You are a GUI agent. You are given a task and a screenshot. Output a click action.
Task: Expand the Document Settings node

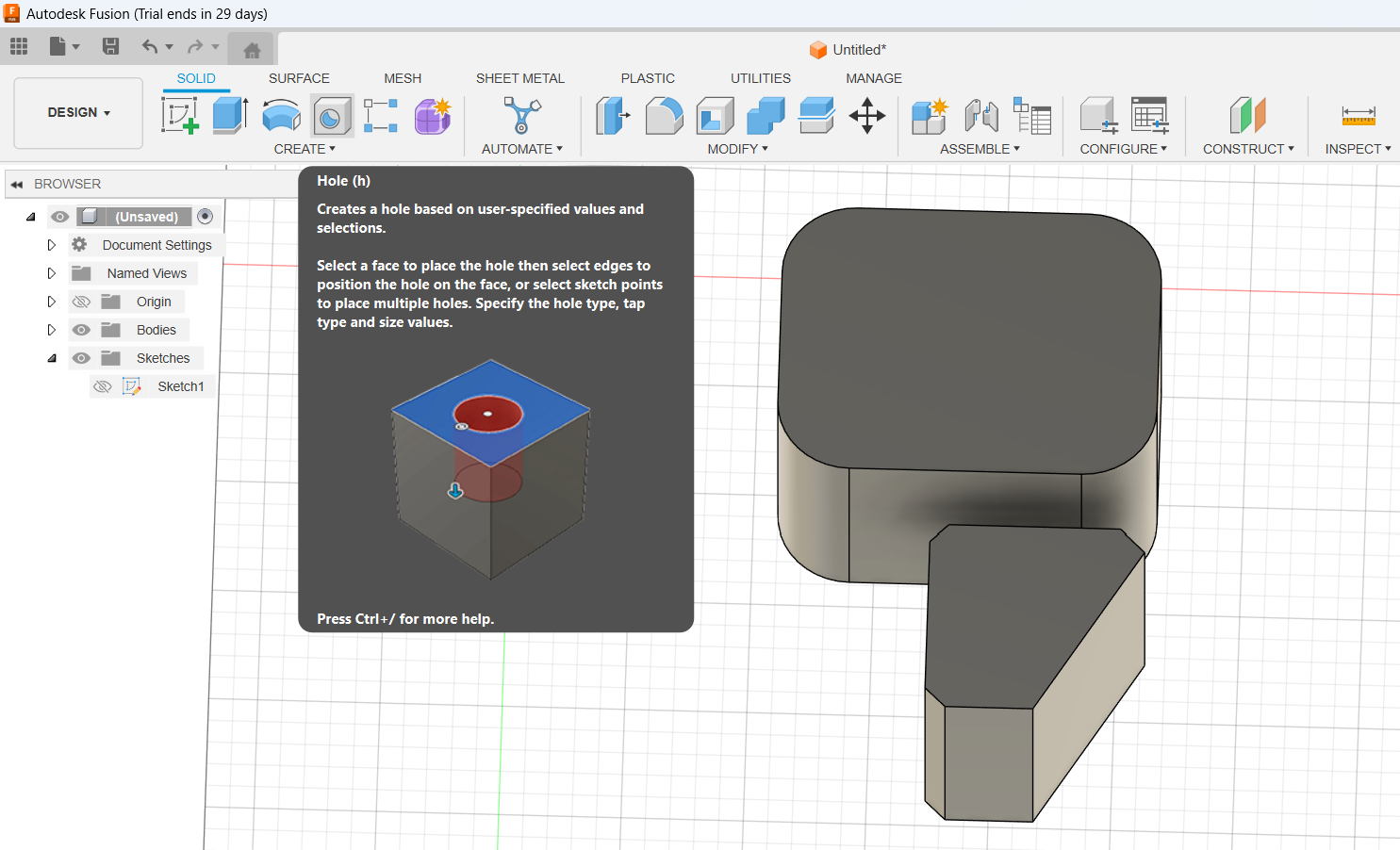(x=52, y=245)
